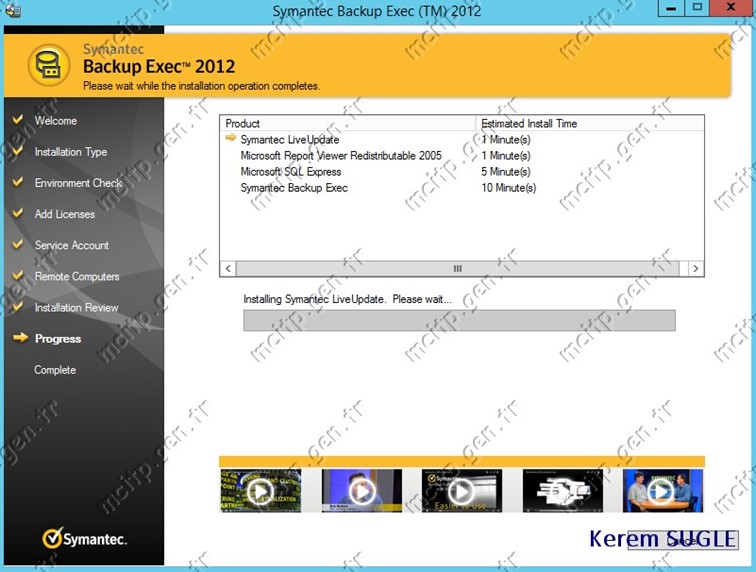Screen dimensions: 756x572
Task: Click the list's right scroll arrow
Action: [695, 269]
